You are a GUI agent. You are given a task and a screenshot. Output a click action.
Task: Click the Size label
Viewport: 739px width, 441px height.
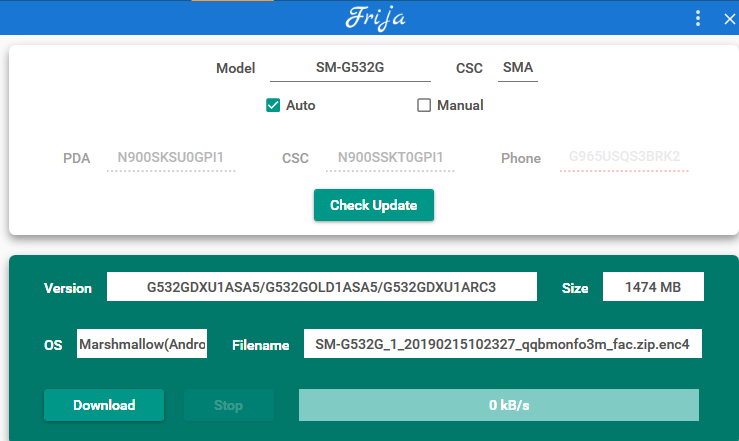point(575,288)
